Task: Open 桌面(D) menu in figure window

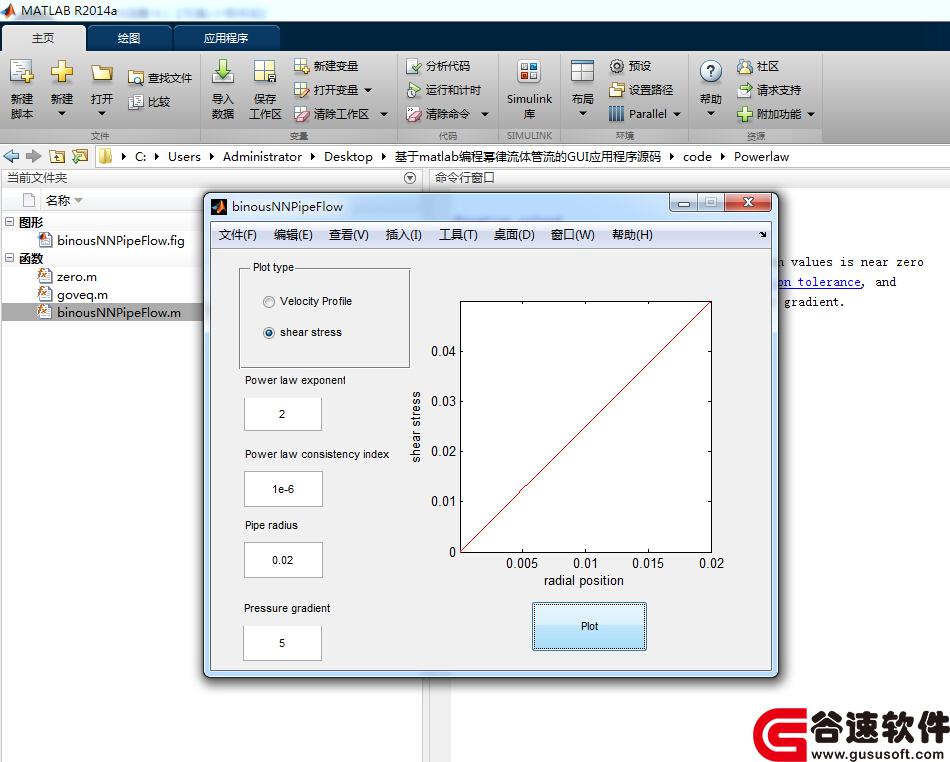Action: 514,235
